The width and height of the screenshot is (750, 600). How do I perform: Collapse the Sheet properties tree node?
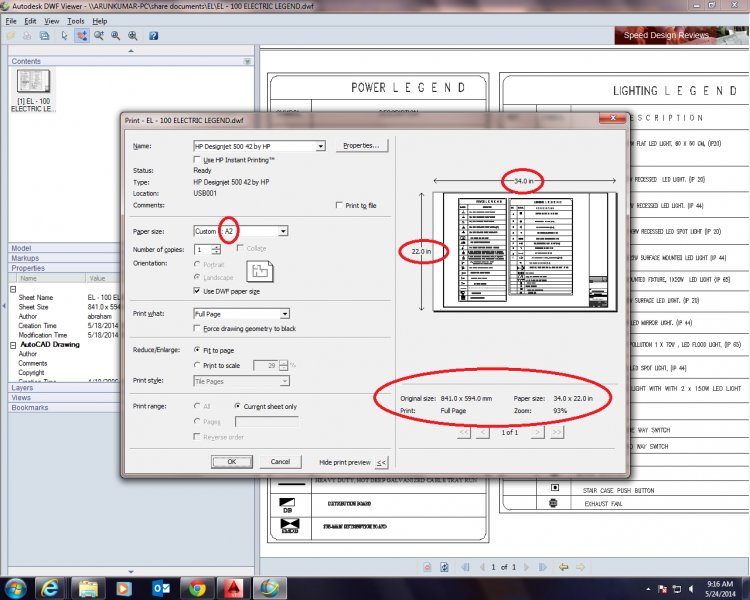pyautogui.click(x=13, y=289)
